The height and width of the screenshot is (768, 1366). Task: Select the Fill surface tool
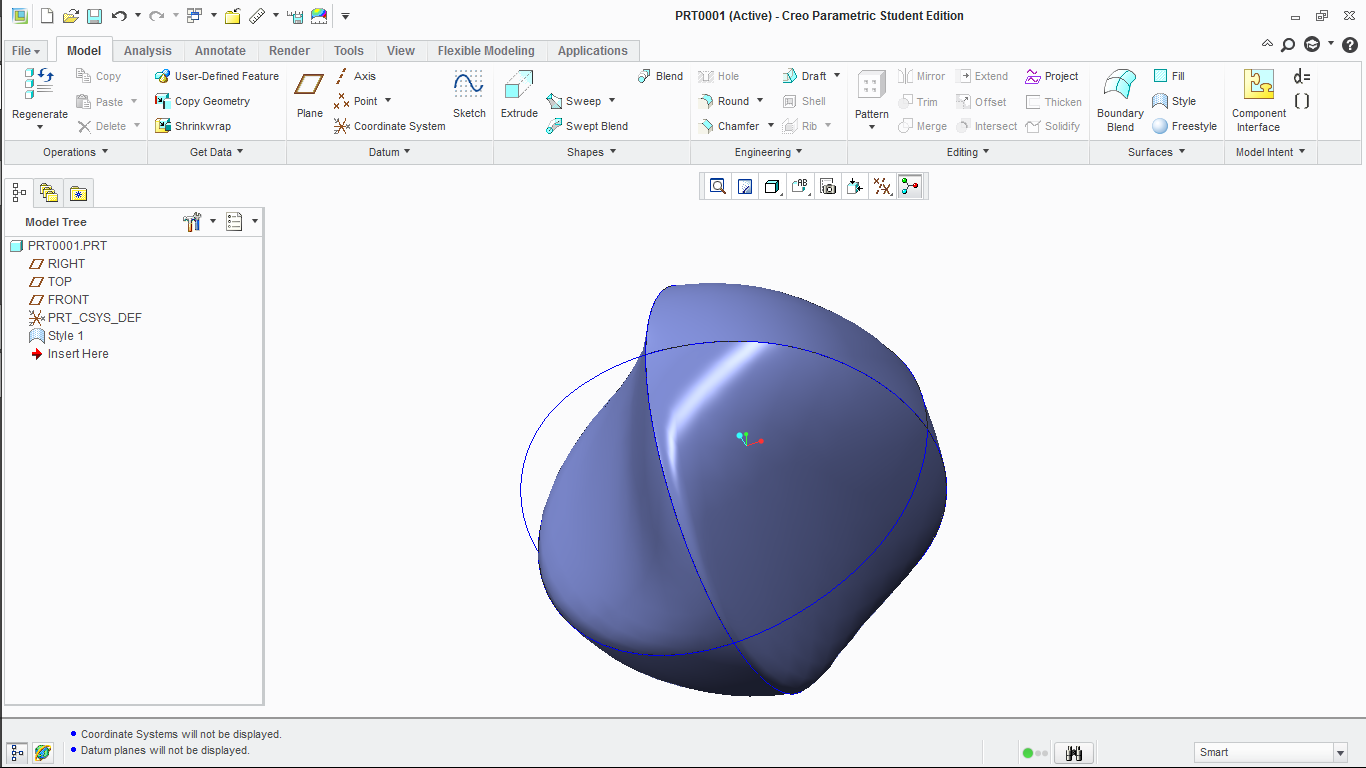1169,76
